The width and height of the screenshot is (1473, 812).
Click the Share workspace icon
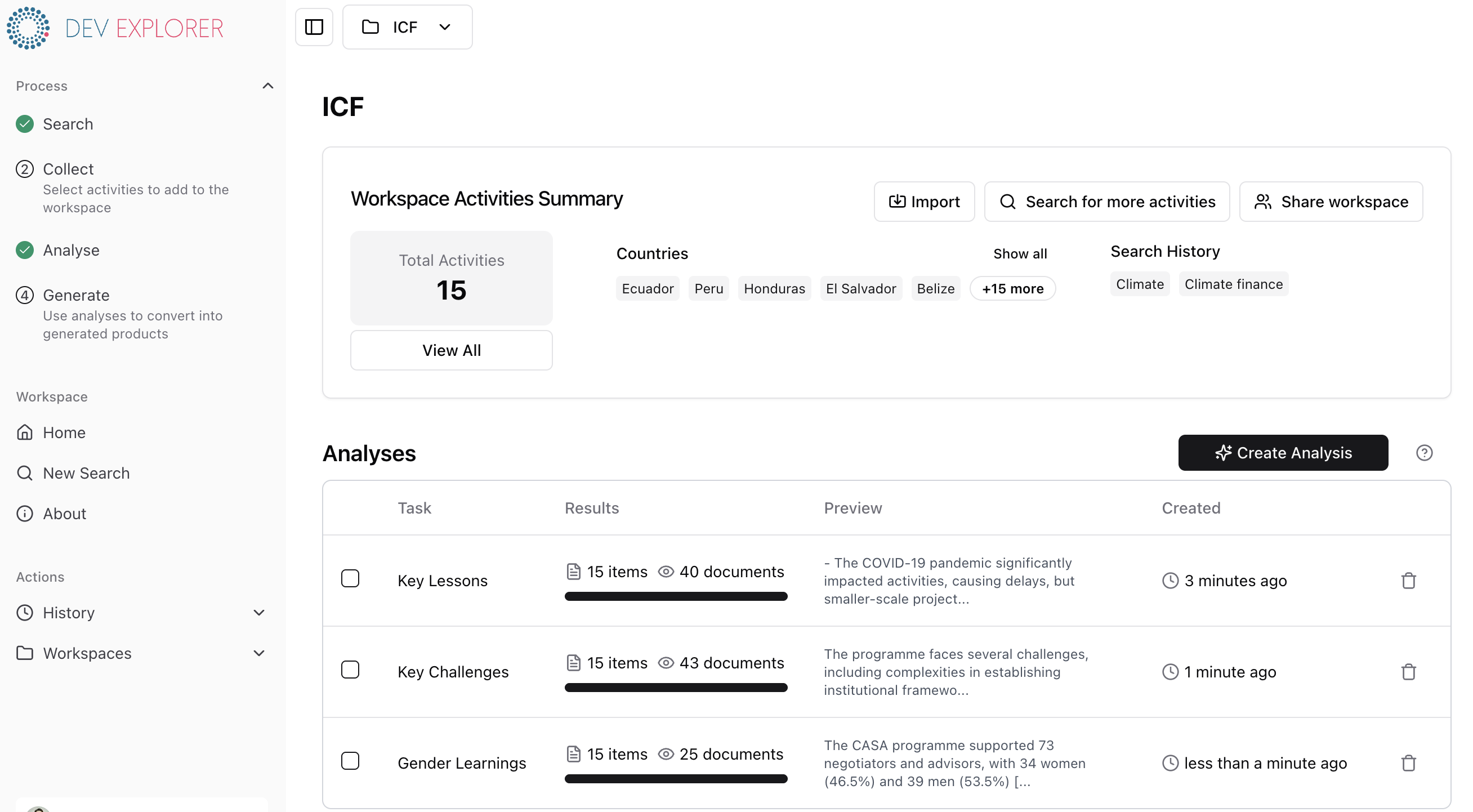[x=1264, y=201]
